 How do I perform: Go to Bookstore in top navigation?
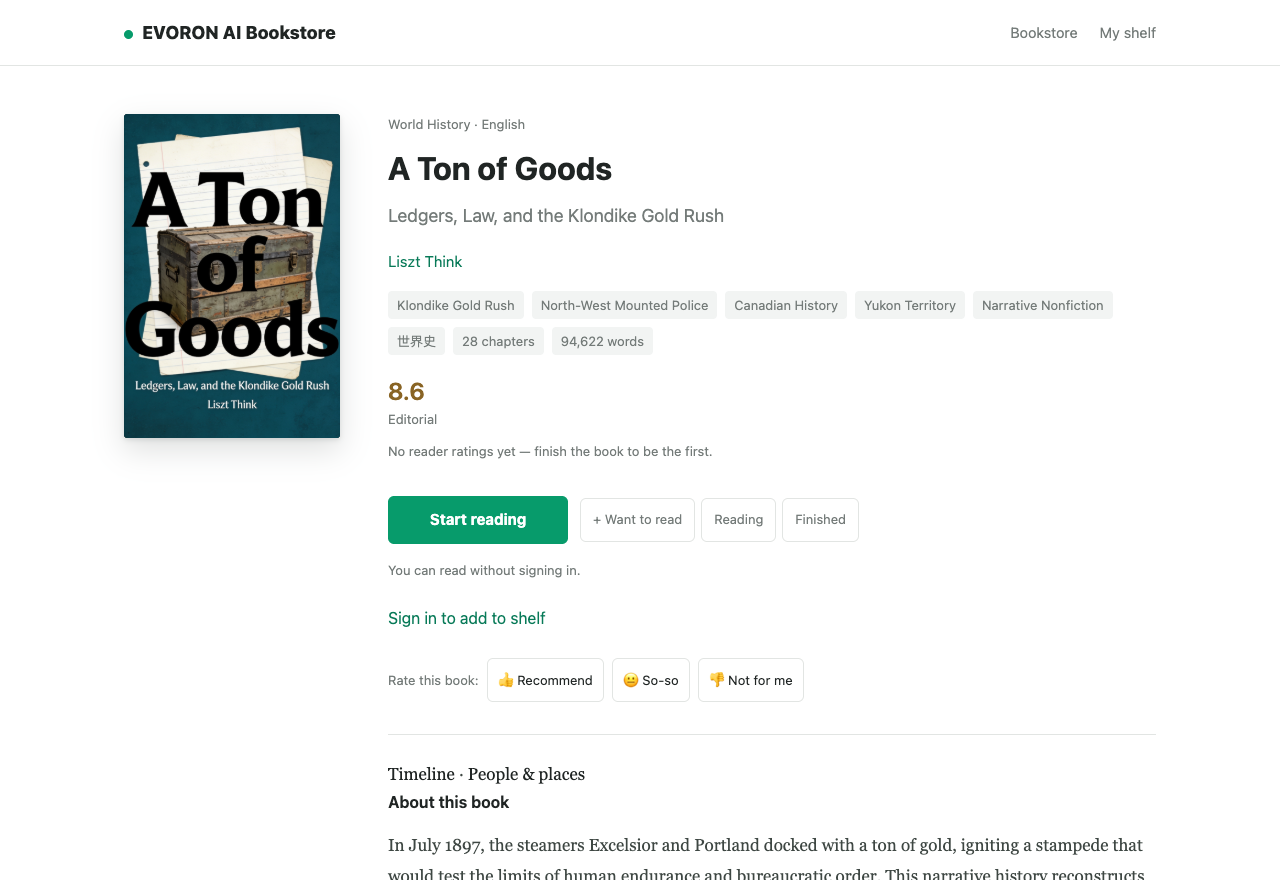click(x=1044, y=33)
